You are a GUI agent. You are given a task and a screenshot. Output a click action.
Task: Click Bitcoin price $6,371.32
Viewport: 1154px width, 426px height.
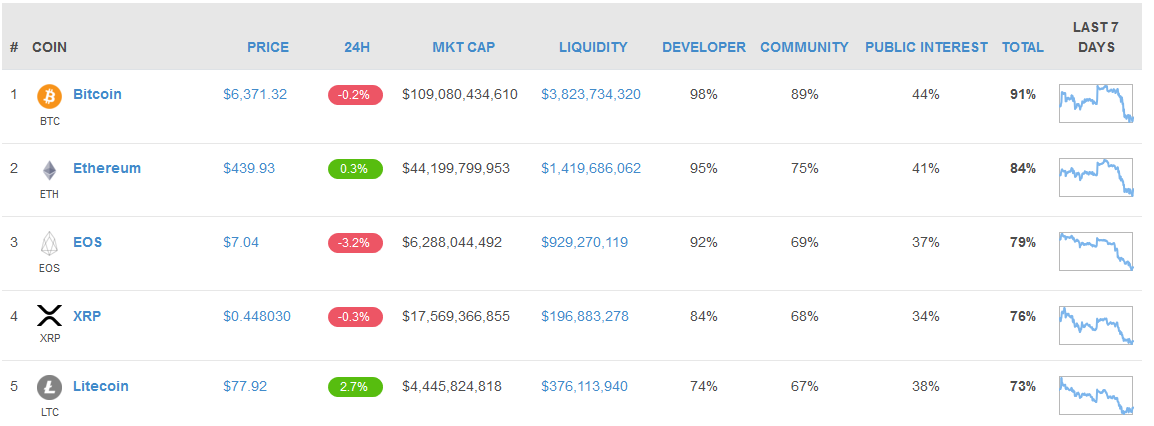(255, 94)
